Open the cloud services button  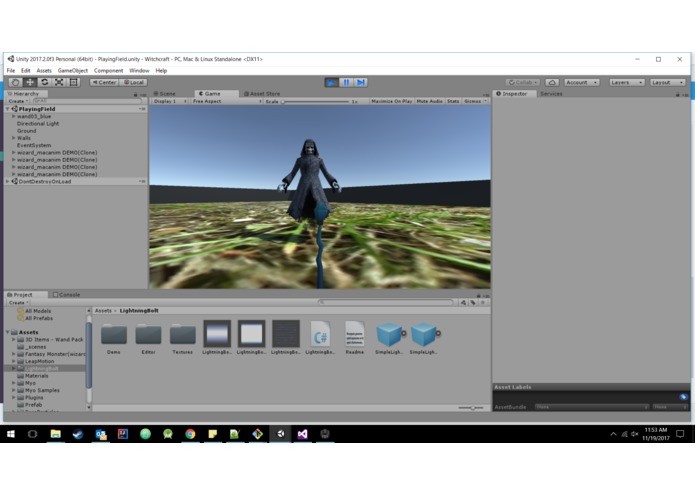(x=552, y=82)
